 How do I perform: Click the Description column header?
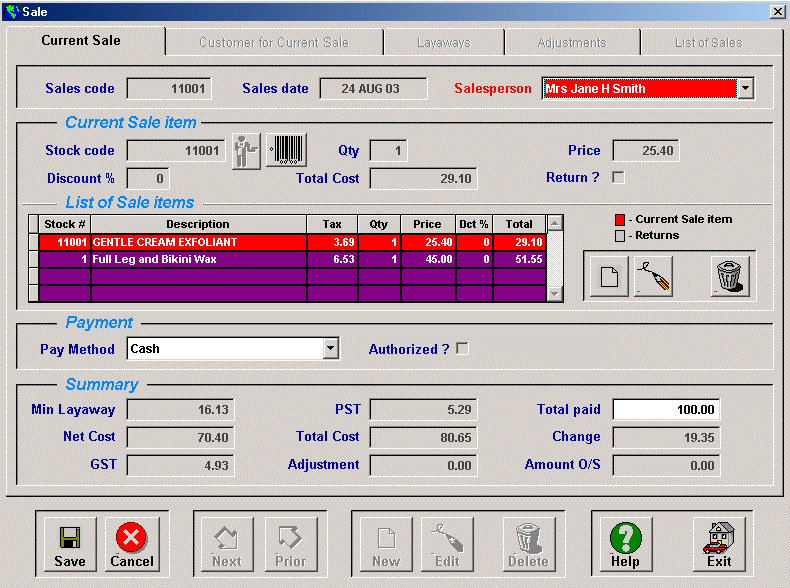[x=198, y=224]
